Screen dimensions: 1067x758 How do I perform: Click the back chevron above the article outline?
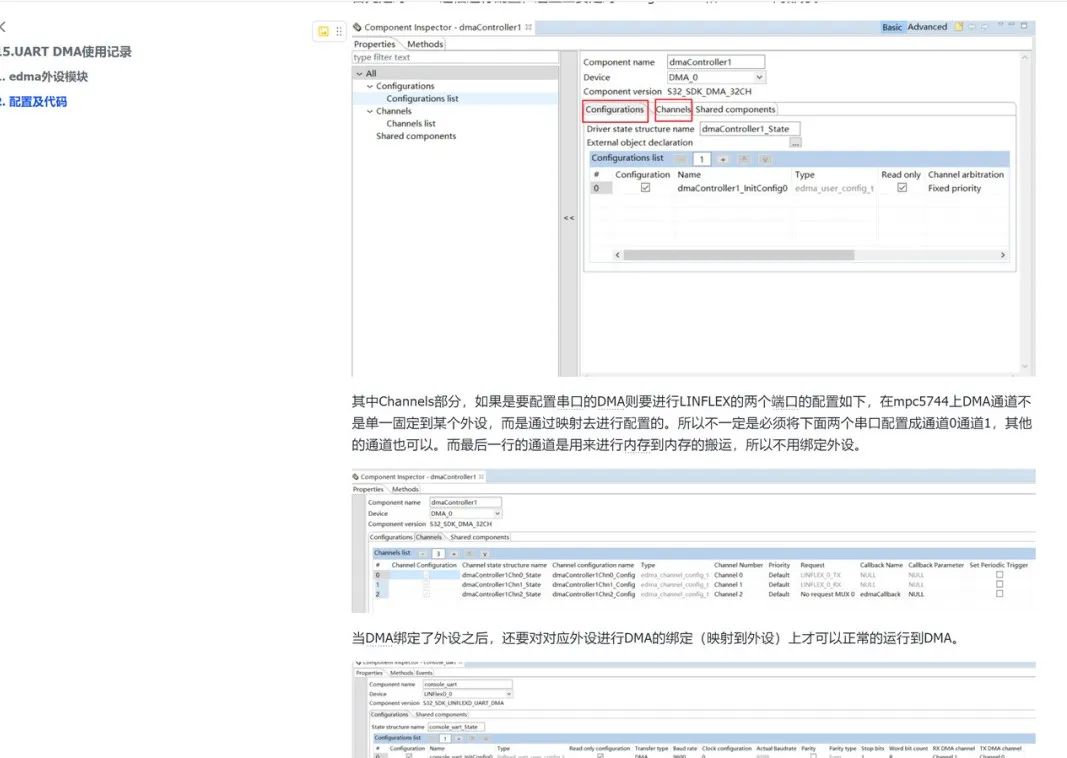pyautogui.click(x=3, y=27)
